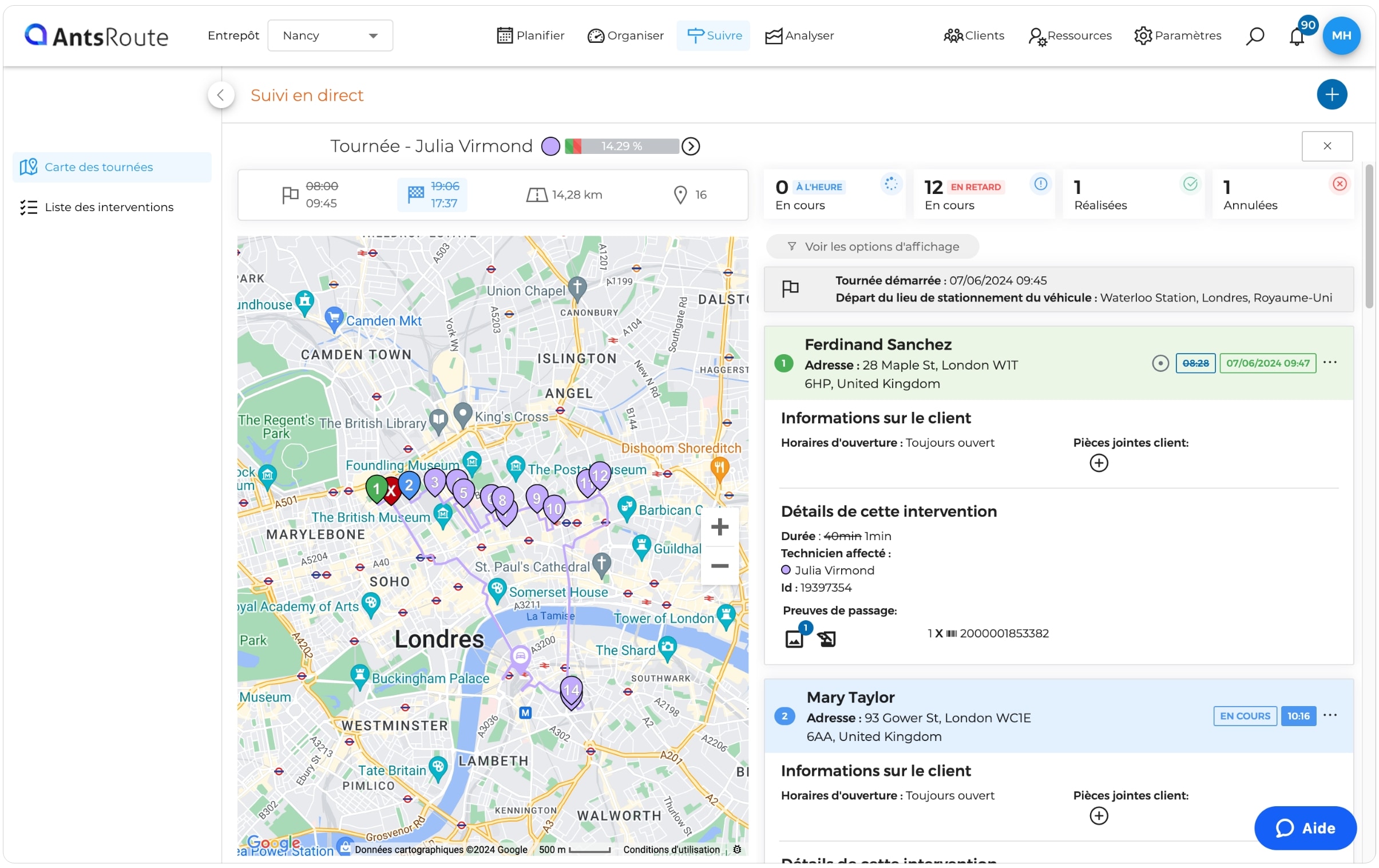The image size is (1379, 868).
Task: Open the search magnifier icon
Action: point(1254,35)
